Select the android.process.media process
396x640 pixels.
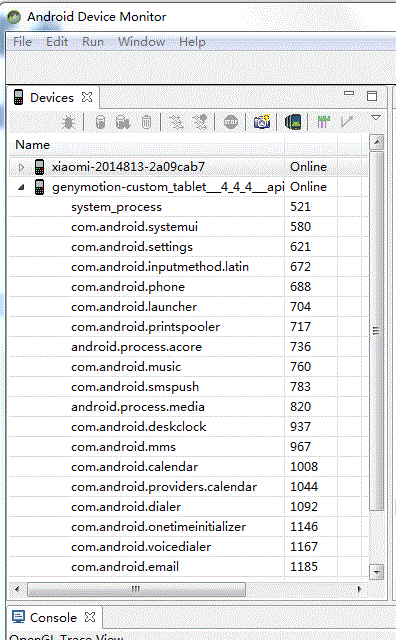[138, 407]
